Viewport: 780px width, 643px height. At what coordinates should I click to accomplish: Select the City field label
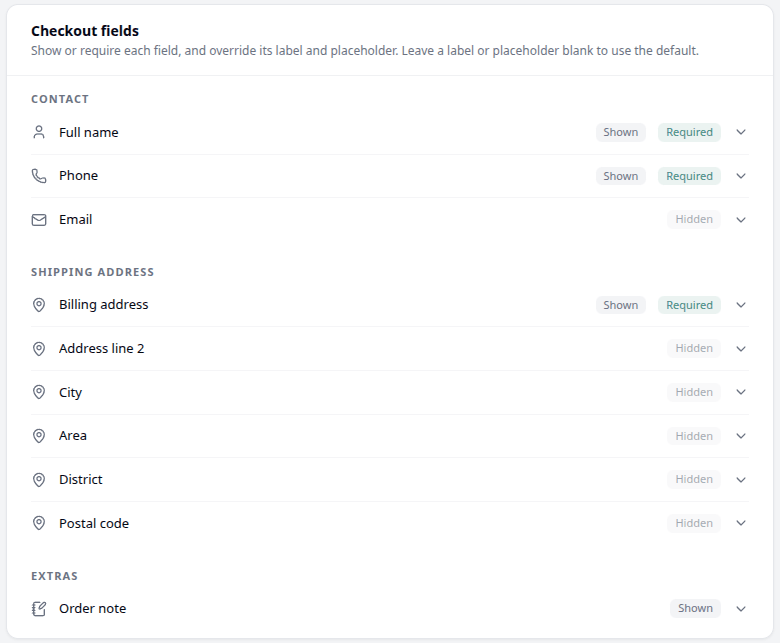pyautogui.click(x=70, y=393)
